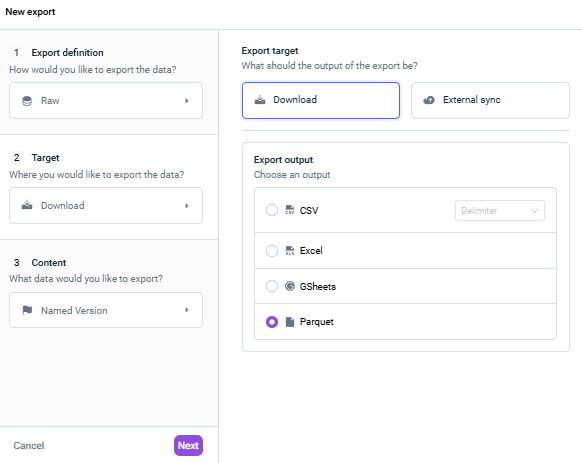Choose the GSheets radio option

pyautogui.click(x=272, y=286)
